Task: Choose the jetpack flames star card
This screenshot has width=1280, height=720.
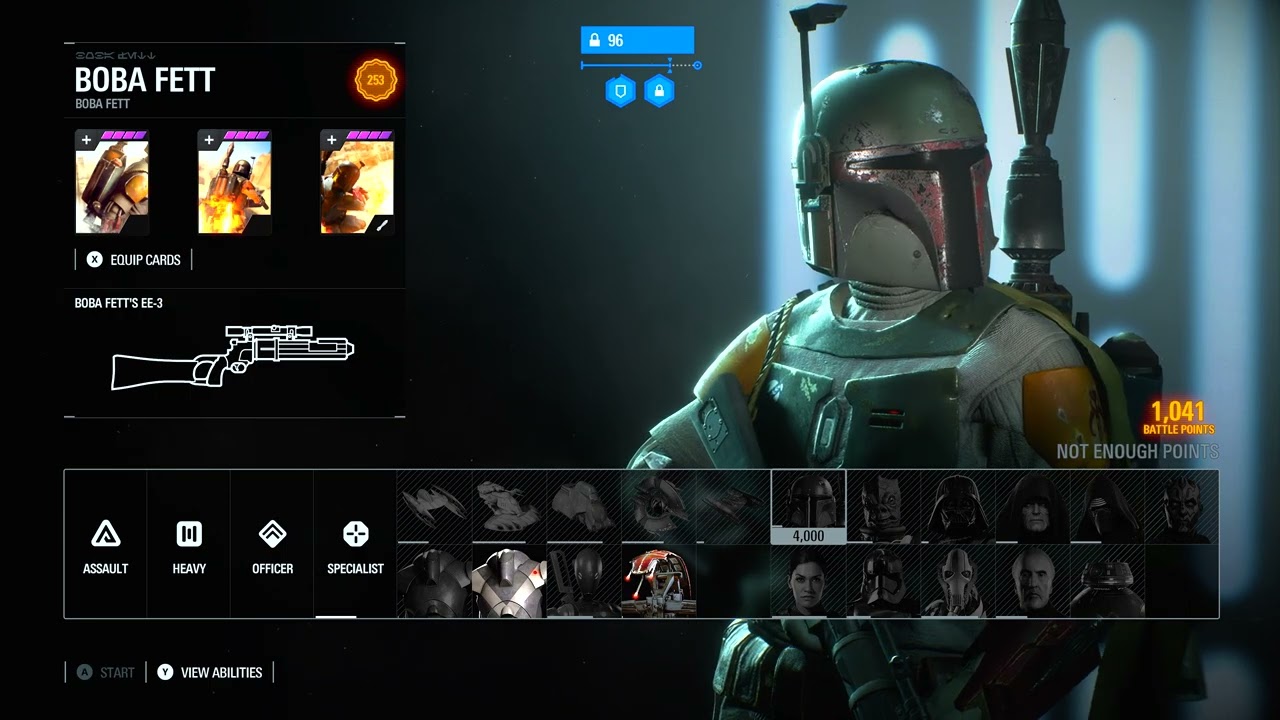Action: (235, 182)
